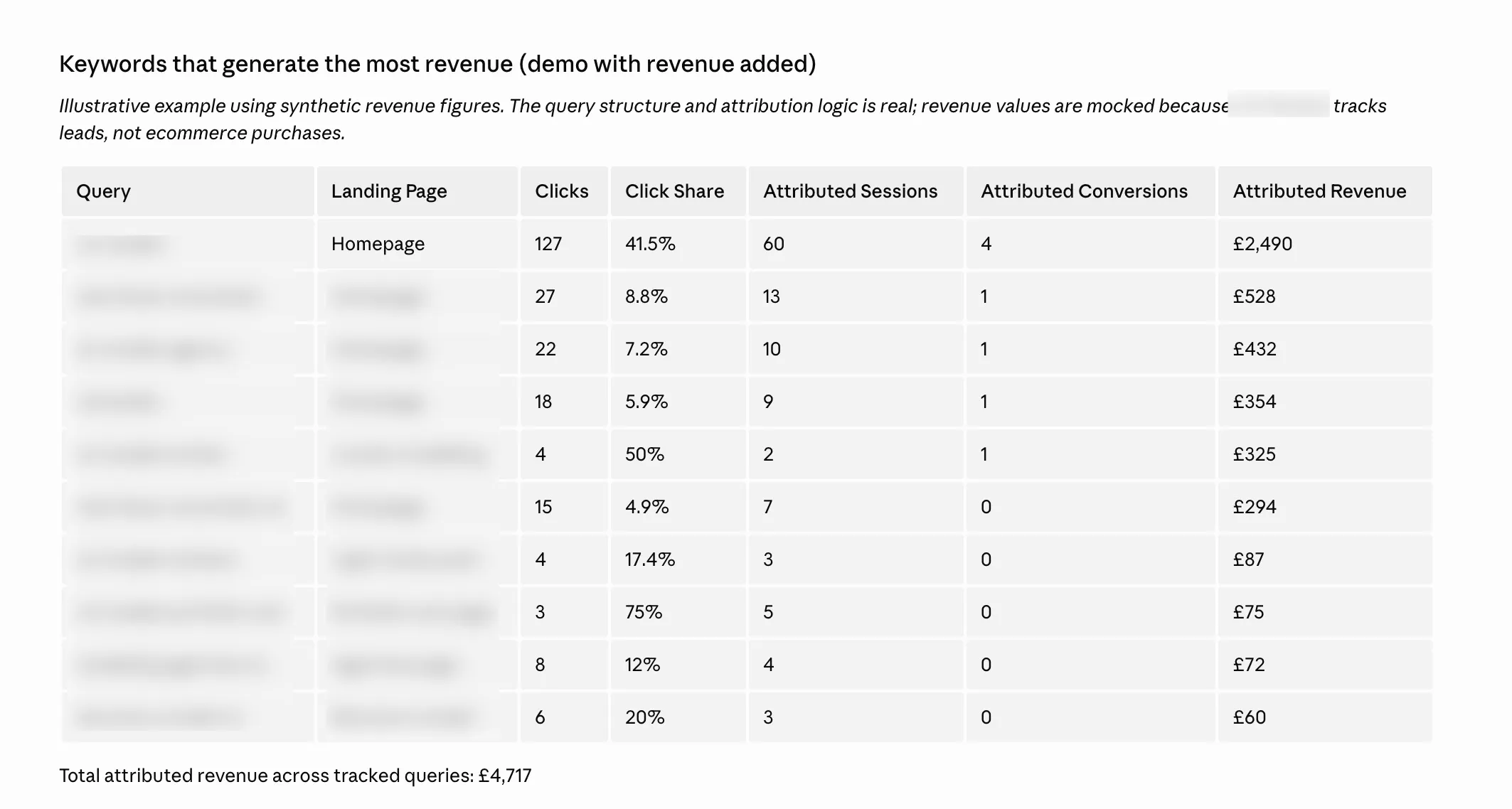The image size is (1512, 809).
Task: Click the Attributed Revenue column header
Action: click(1319, 191)
